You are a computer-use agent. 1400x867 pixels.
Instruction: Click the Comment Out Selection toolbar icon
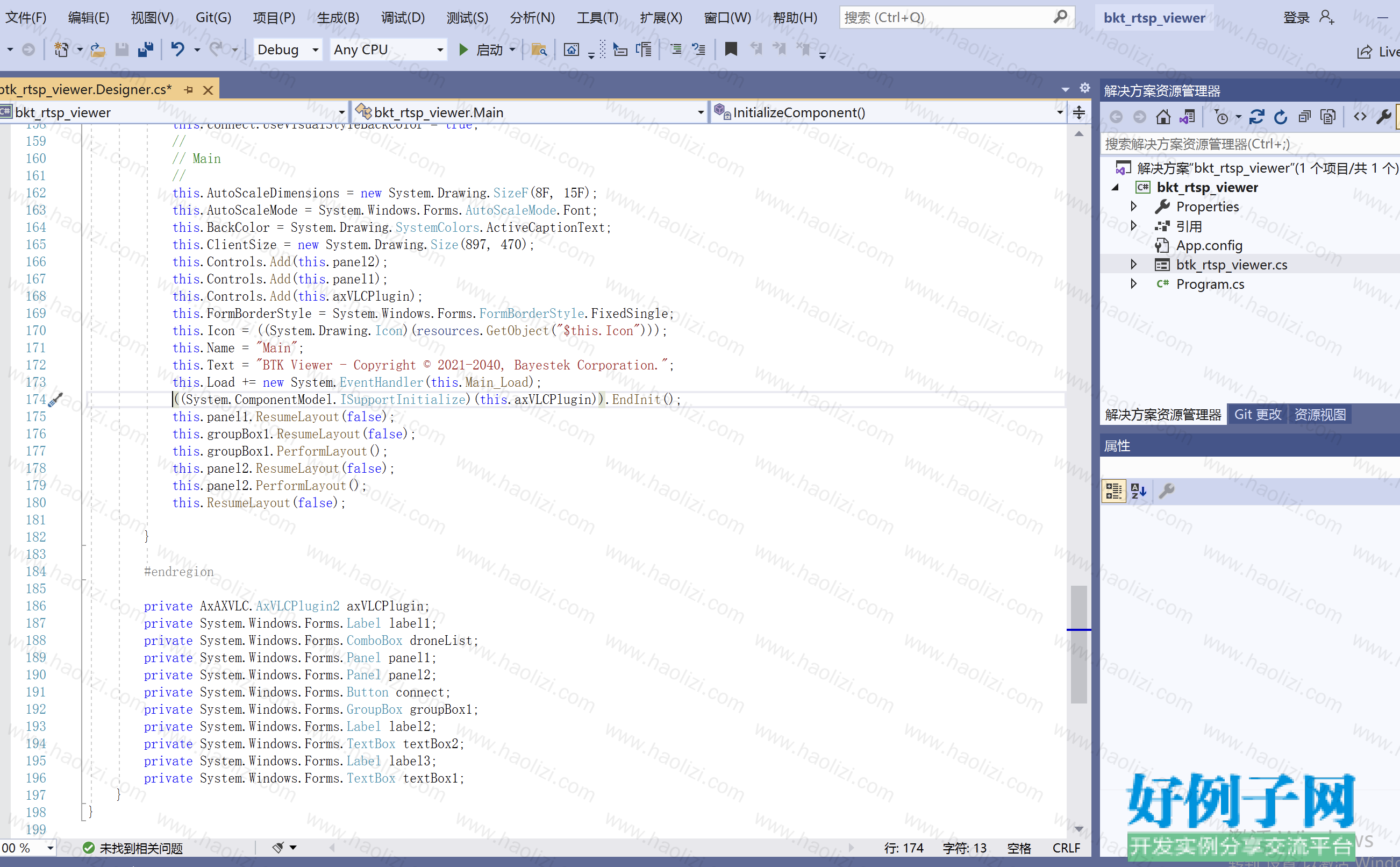pyautogui.click(x=676, y=50)
